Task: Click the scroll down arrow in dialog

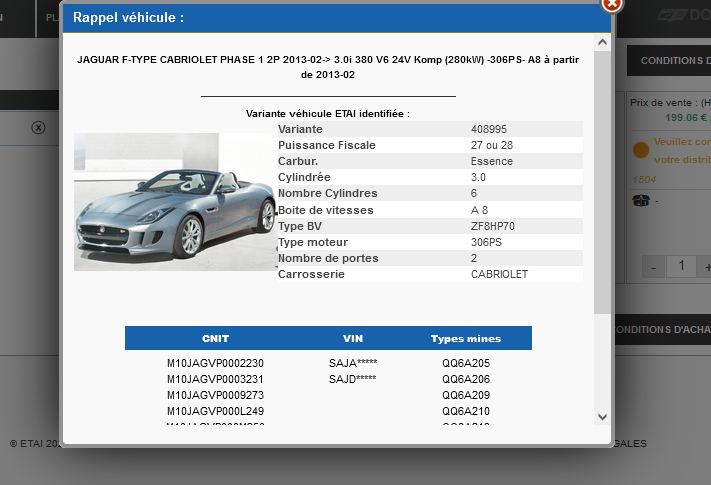Action: [602, 417]
